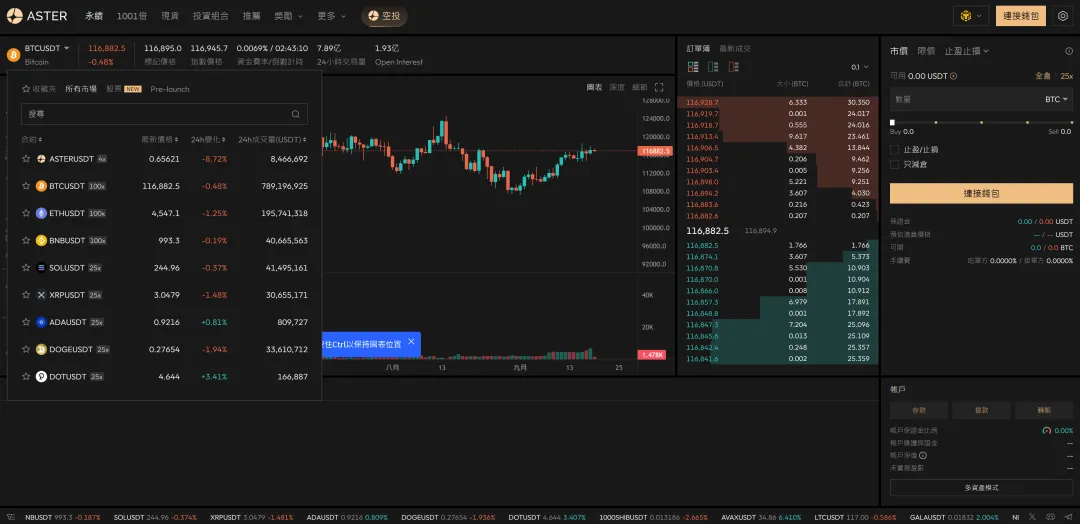Click the SOLUSDT Solana icon

point(41,268)
